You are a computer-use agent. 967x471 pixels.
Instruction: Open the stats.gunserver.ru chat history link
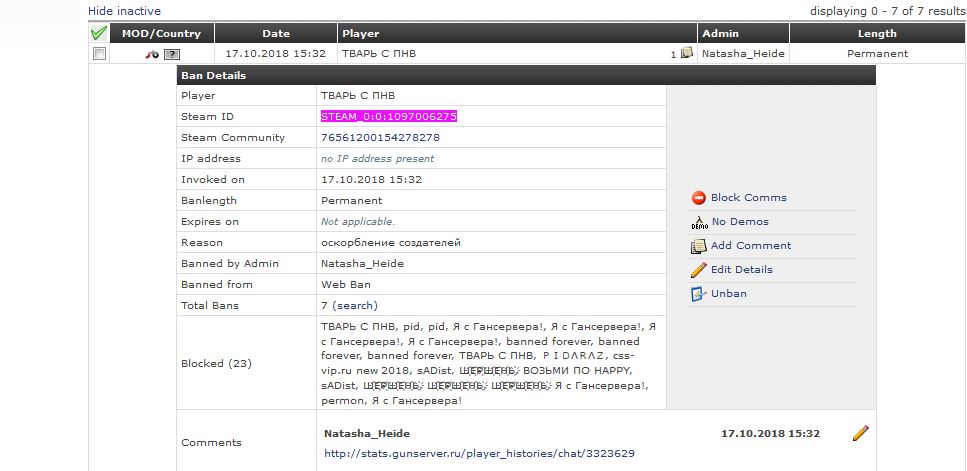coord(479,453)
